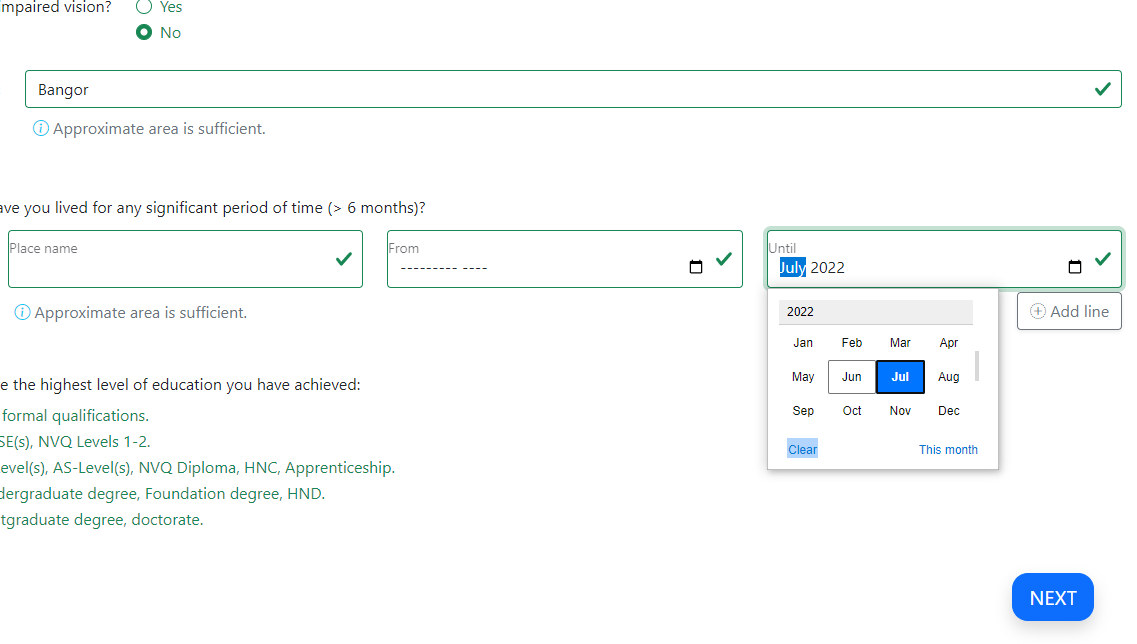Viewport: 1137px width, 644px height.
Task: Click the Place name input field
Action: point(186,259)
